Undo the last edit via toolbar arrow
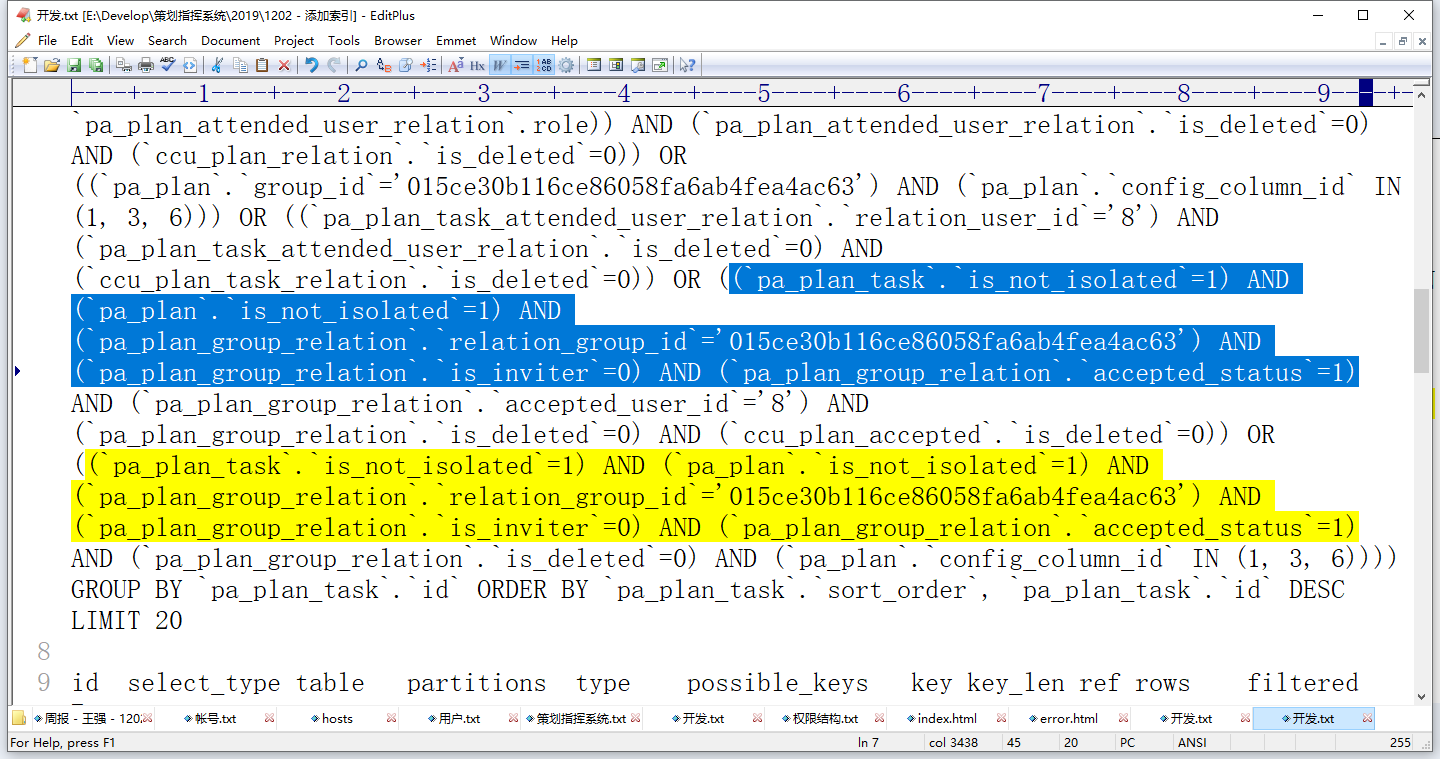 tap(312, 65)
